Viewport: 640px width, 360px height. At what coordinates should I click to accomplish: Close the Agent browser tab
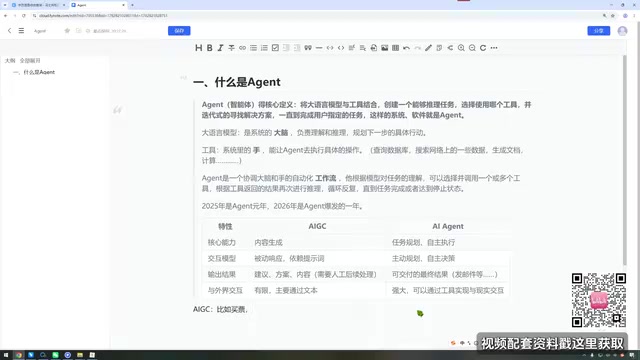[123, 5]
